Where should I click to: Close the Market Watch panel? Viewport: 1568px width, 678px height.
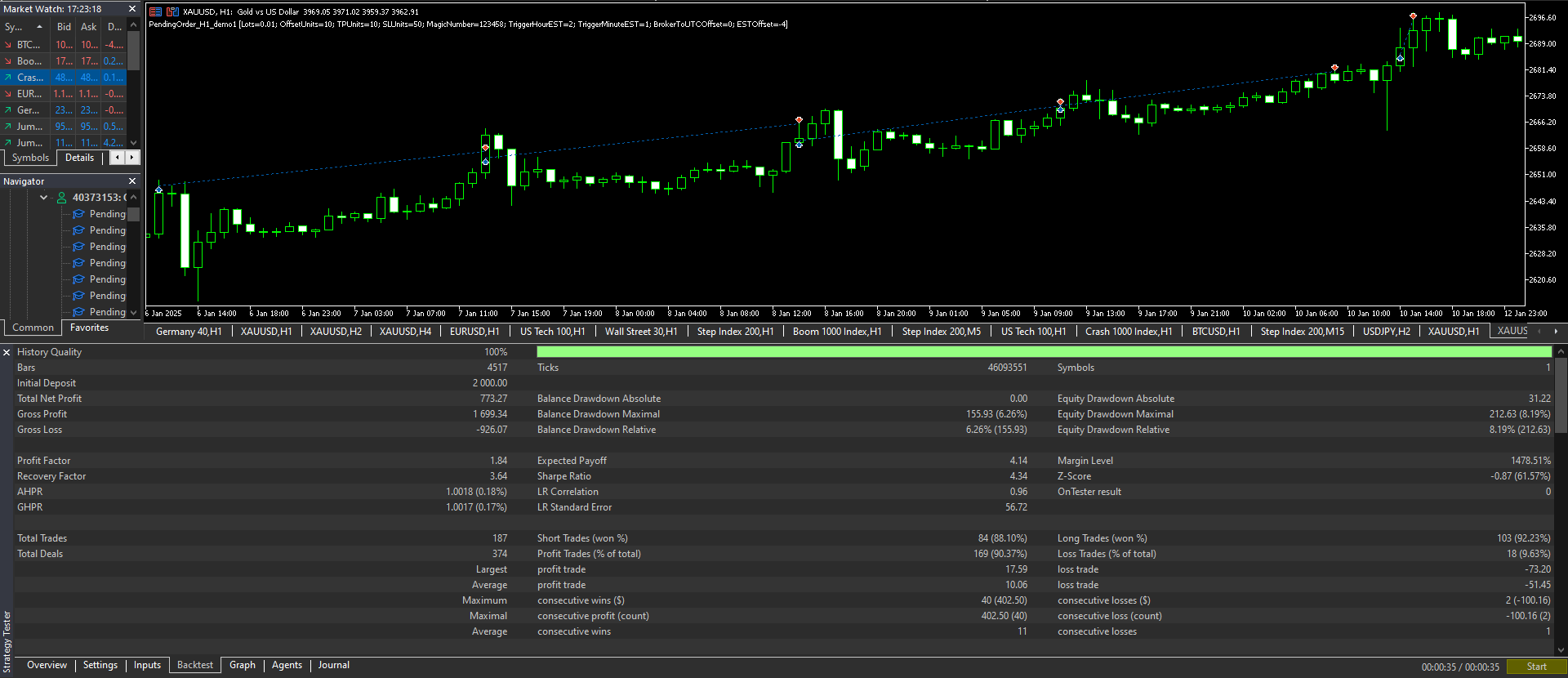(x=132, y=9)
